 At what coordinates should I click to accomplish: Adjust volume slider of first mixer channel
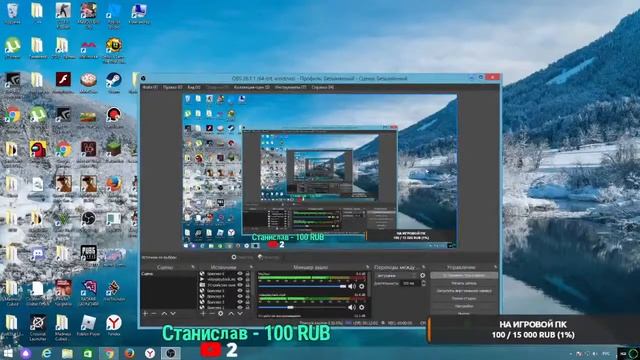(x=302, y=287)
